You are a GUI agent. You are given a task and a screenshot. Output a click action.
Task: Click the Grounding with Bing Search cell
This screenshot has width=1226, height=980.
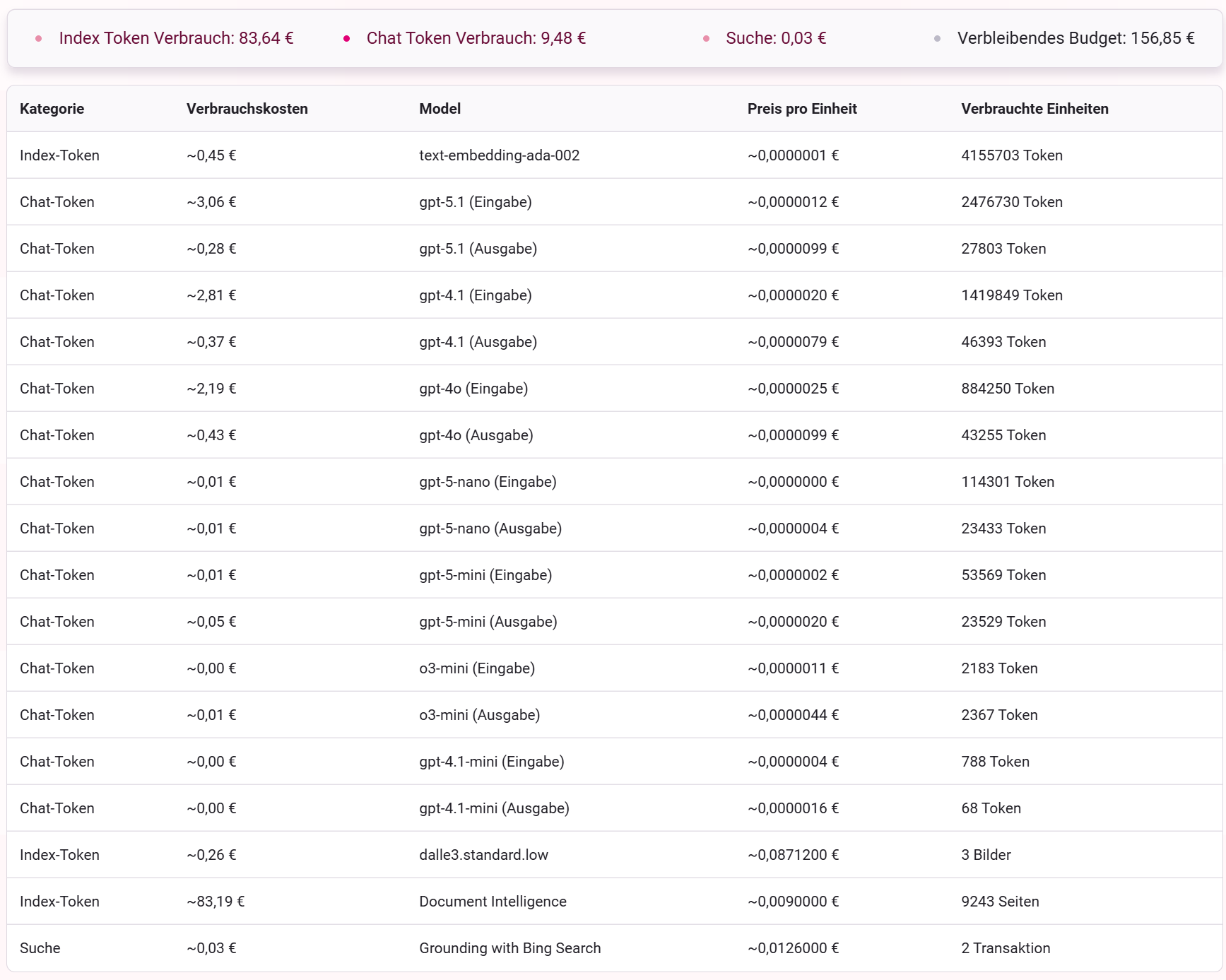[509, 948]
